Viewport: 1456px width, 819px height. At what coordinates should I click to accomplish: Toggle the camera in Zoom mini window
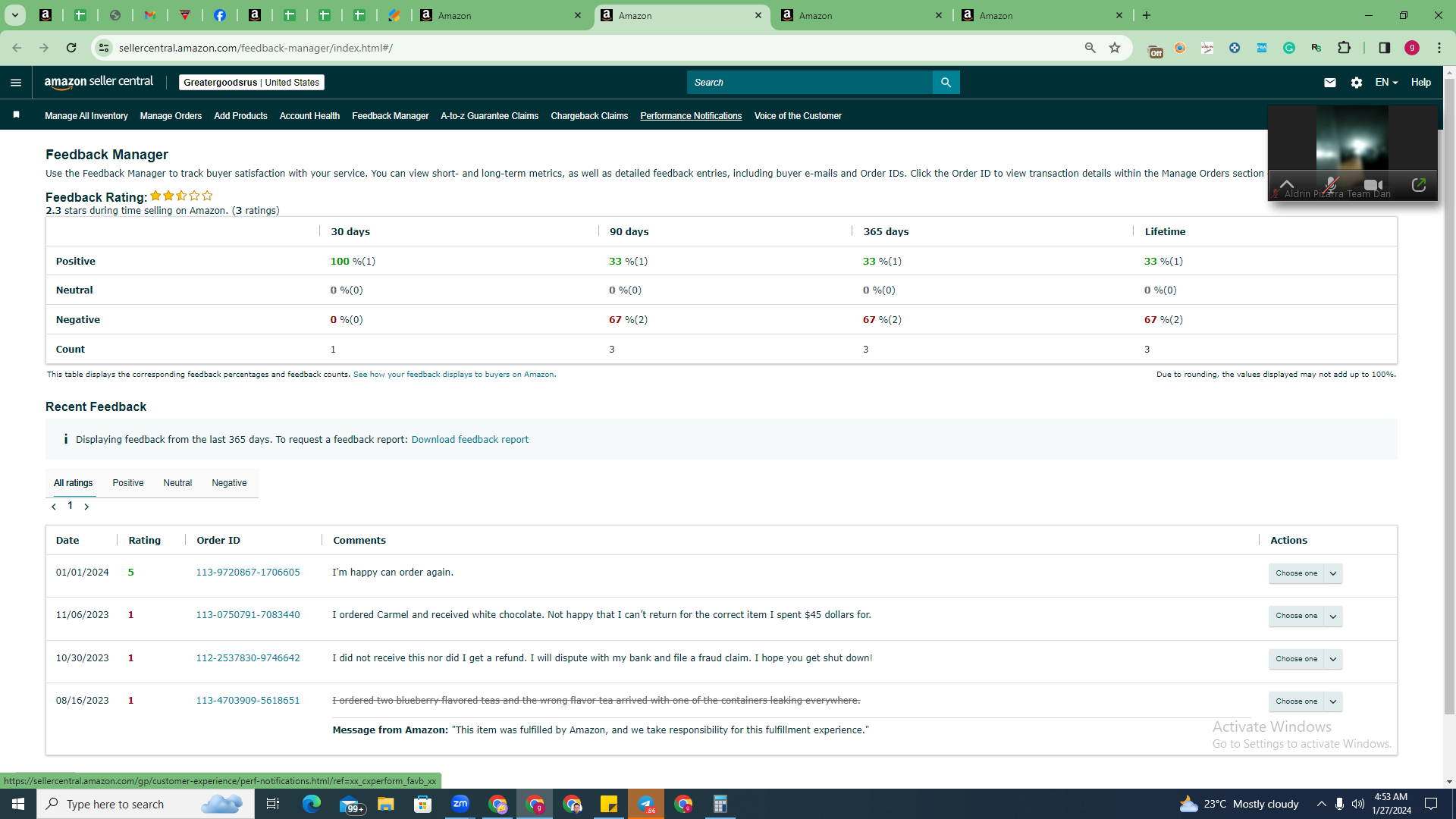(1373, 185)
